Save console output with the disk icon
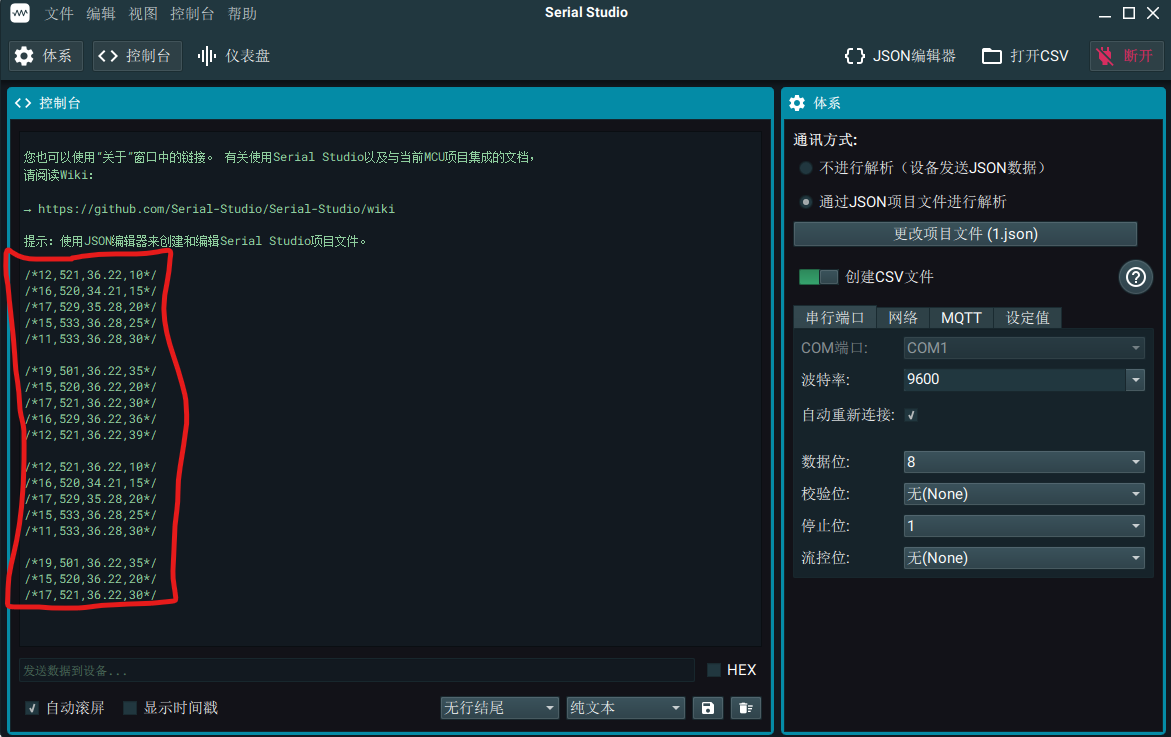This screenshot has height=737, width=1171. (707, 707)
